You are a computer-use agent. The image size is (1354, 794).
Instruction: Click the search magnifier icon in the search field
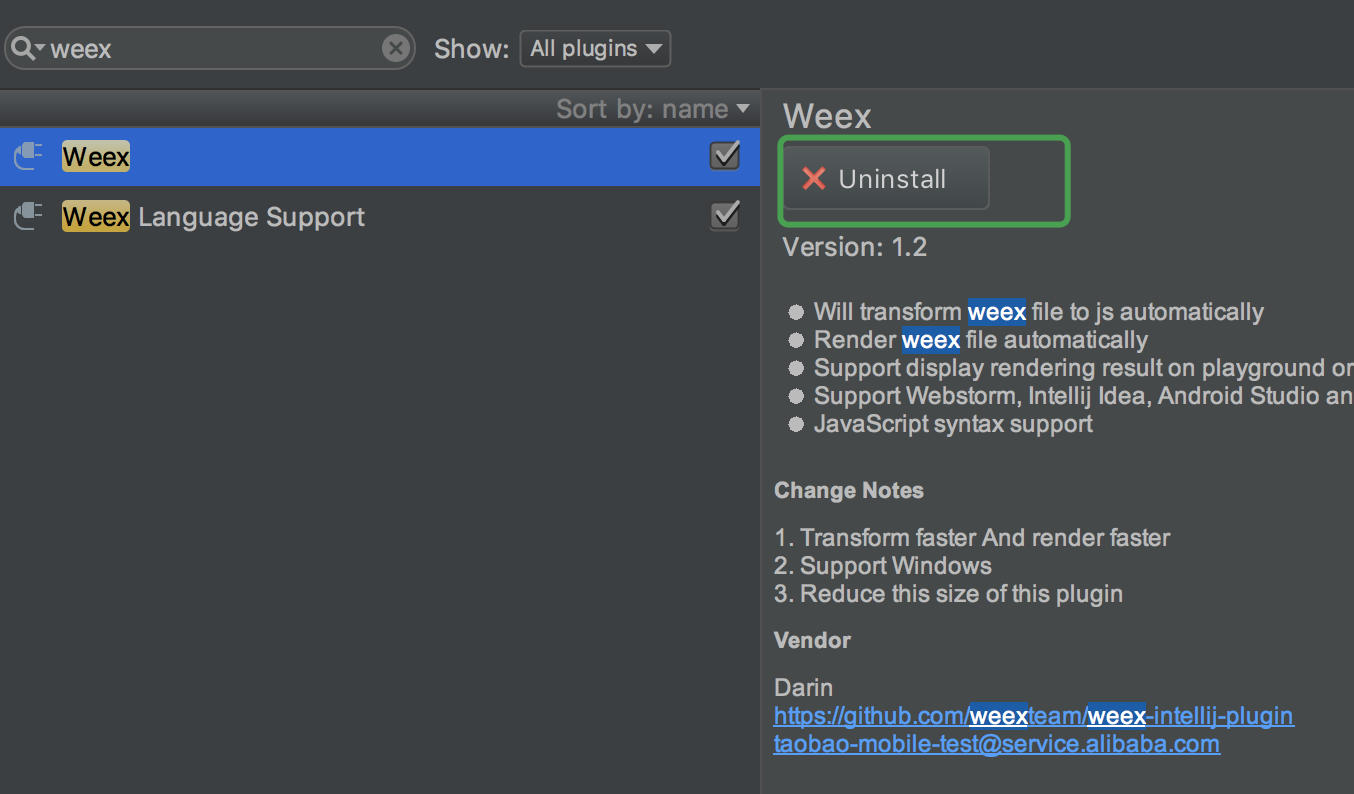(27, 48)
